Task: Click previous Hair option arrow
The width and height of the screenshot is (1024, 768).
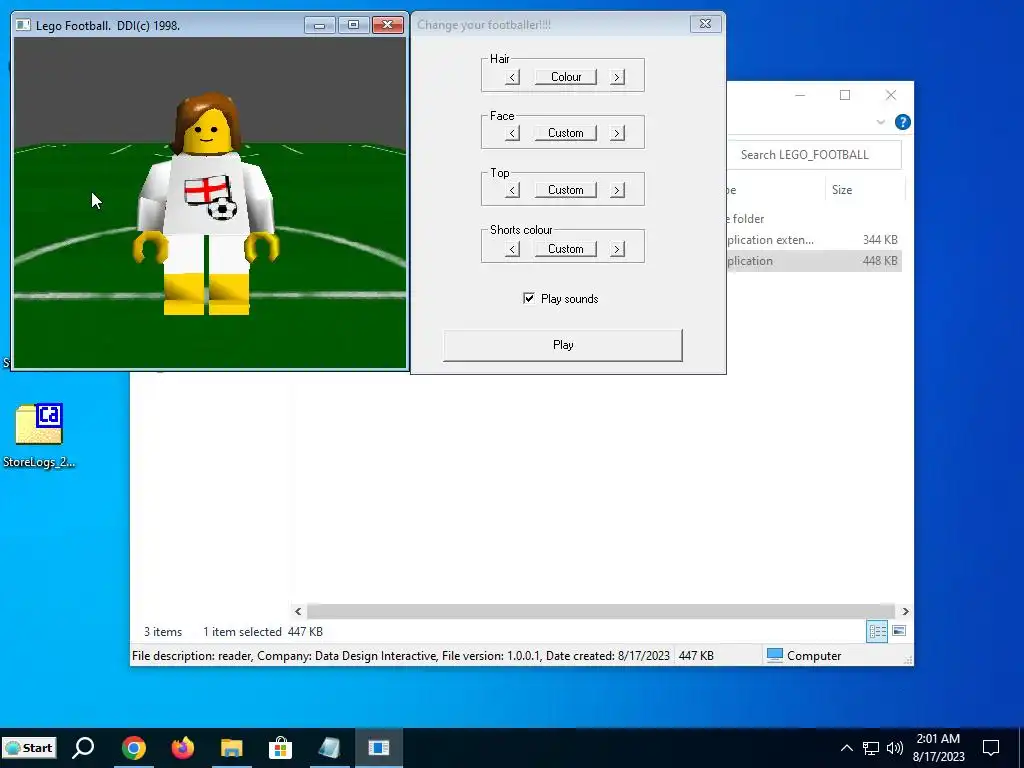Action: (x=513, y=77)
